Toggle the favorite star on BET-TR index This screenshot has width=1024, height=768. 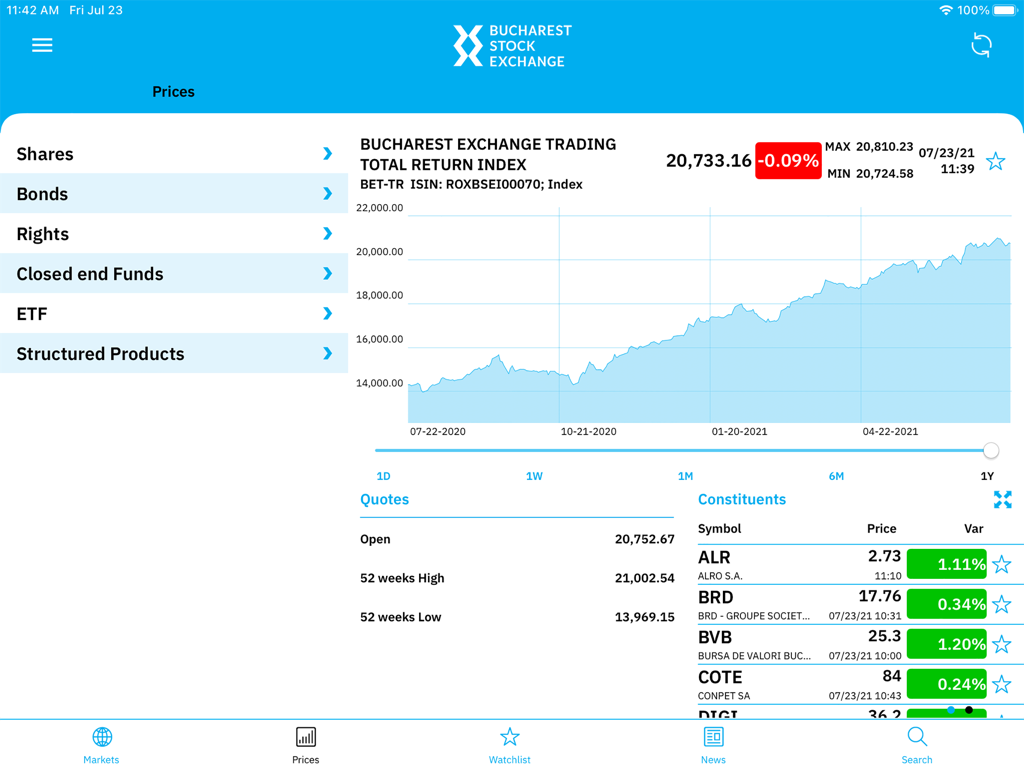coord(996,161)
